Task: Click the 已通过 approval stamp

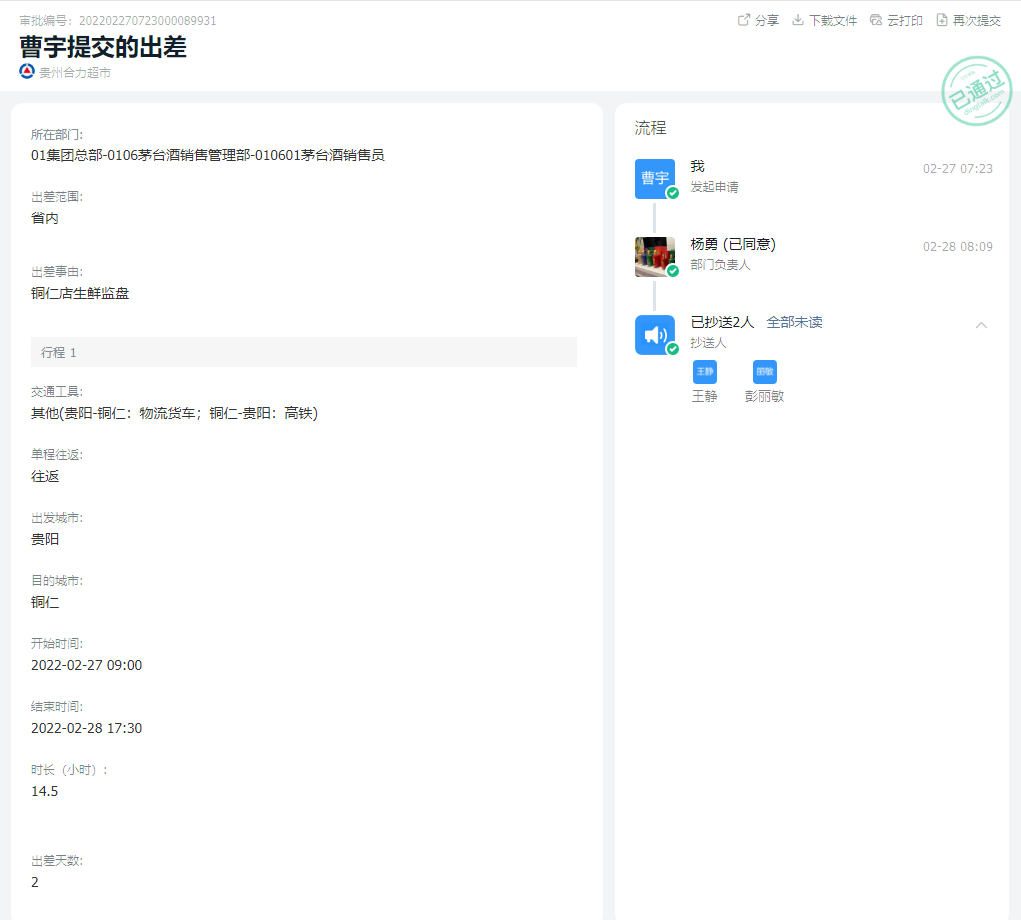Action: tap(976, 91)
